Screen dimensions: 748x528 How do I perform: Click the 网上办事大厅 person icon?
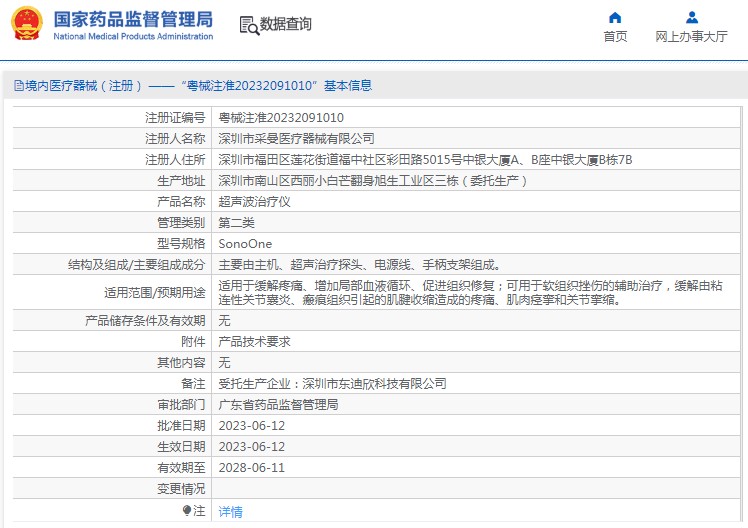pos(692,18)
